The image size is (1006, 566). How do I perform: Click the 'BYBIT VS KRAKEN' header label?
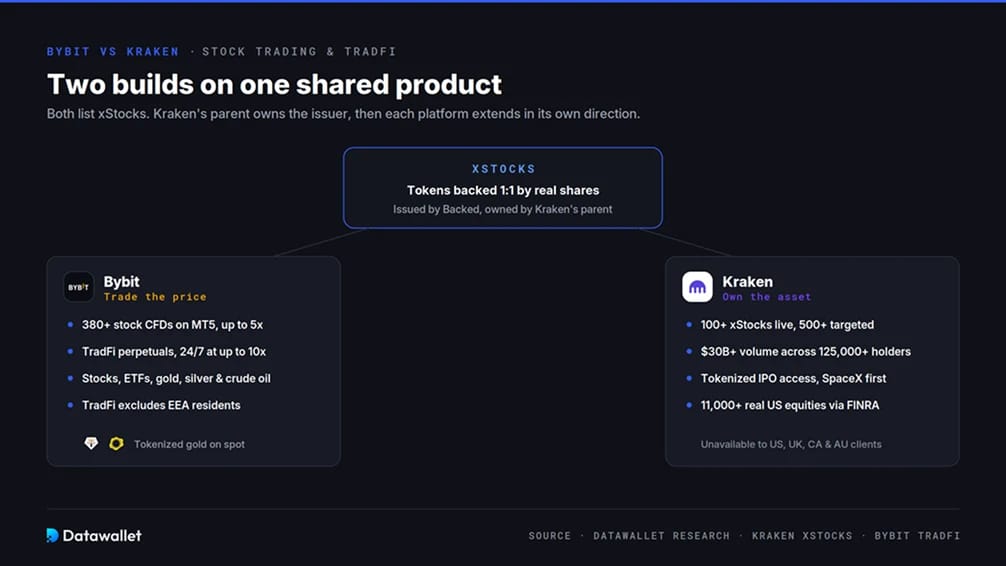coord(113,51)
